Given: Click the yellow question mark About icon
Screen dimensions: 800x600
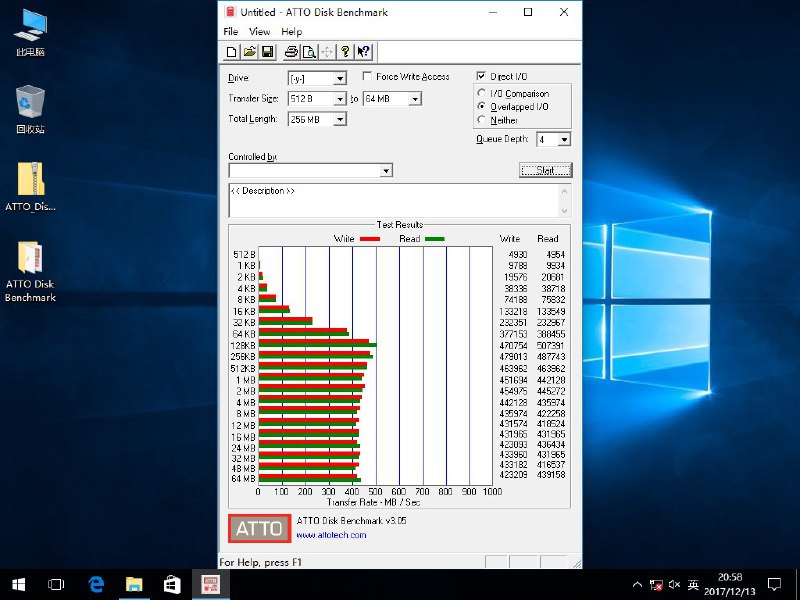Looking at the screenshot, I should click(x=345, y=52).
